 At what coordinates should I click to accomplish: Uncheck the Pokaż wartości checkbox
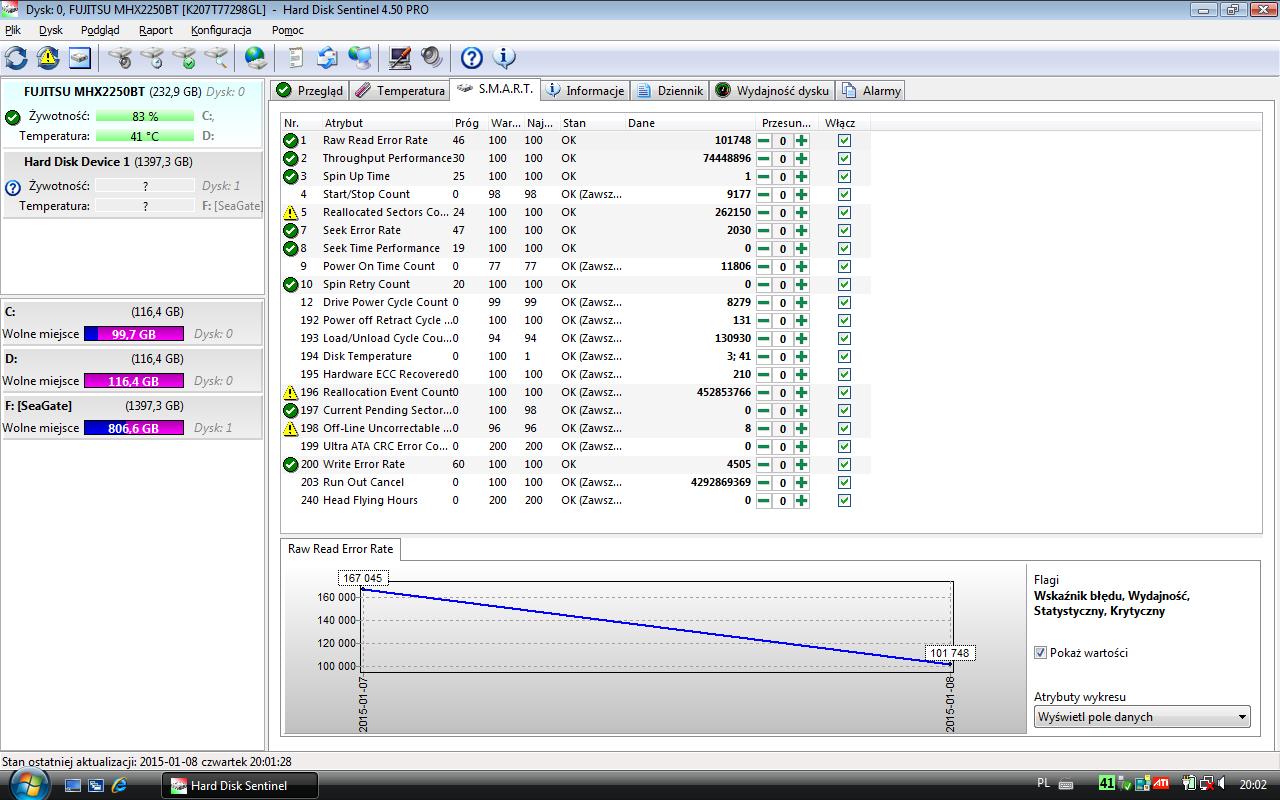tap(1041, 653)
